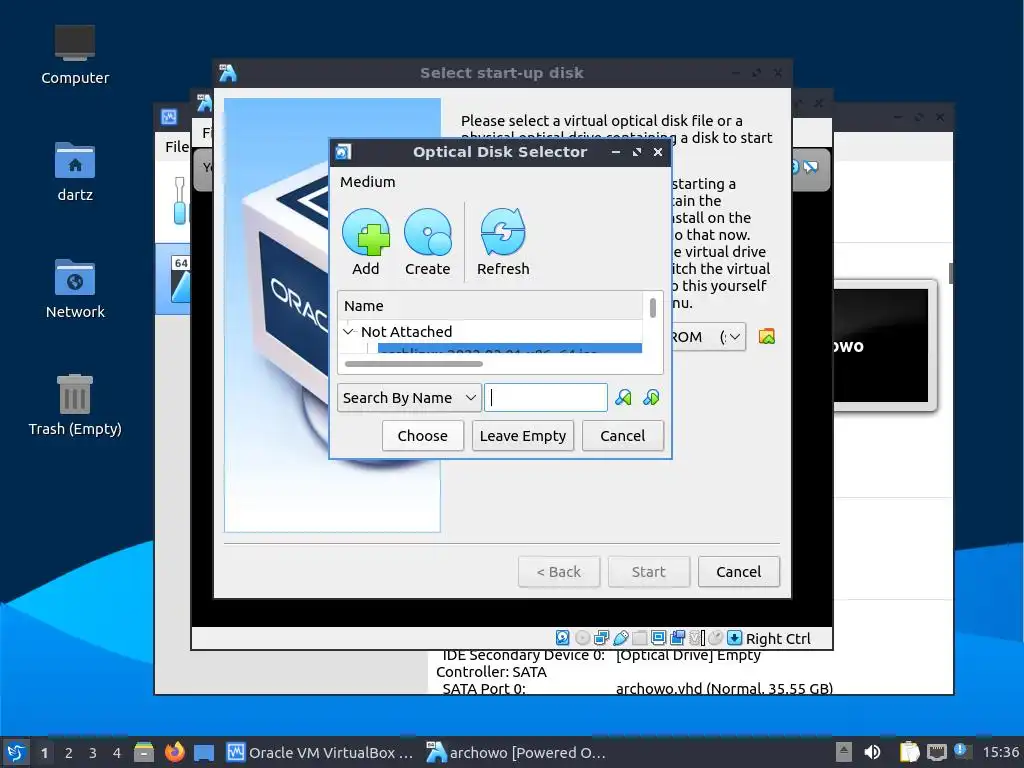Click the < Back button
The height and width of the screenshot is (768, 1024).
(x=559, y=572)
